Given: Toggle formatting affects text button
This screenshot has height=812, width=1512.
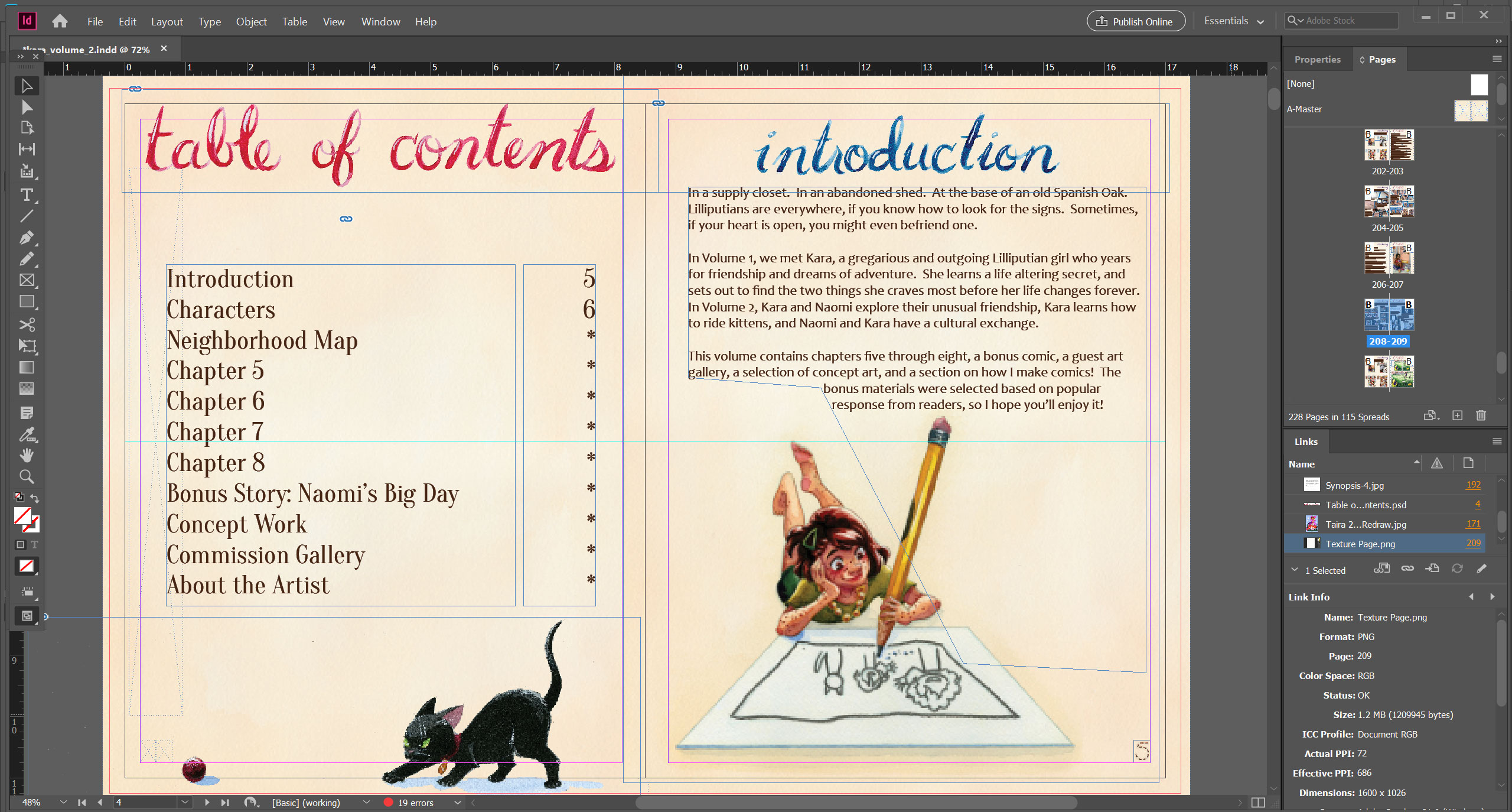Looking at the screenshot, I should point(35,544).
